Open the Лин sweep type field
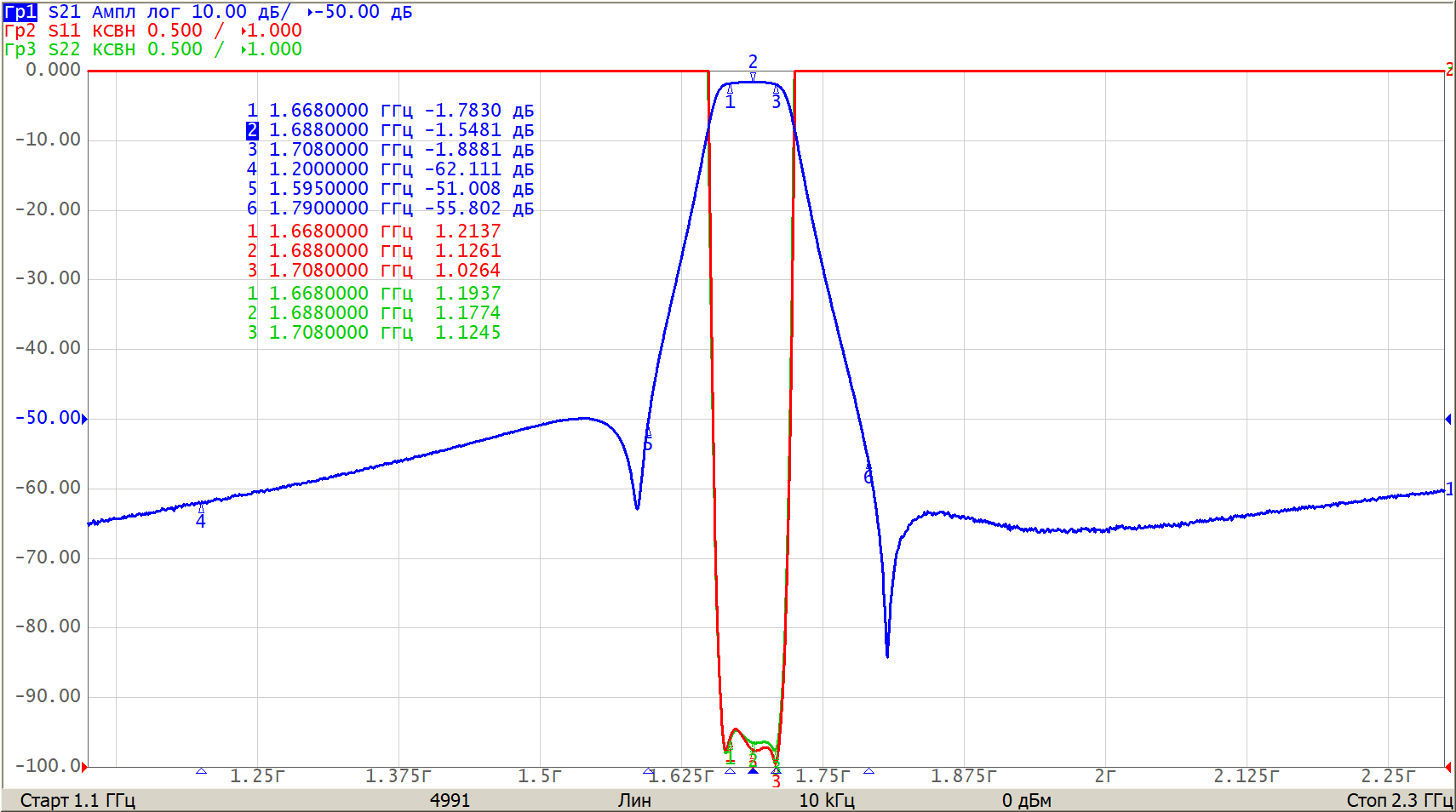Viewport: 1456px width, 812px height. pos(634,800)
